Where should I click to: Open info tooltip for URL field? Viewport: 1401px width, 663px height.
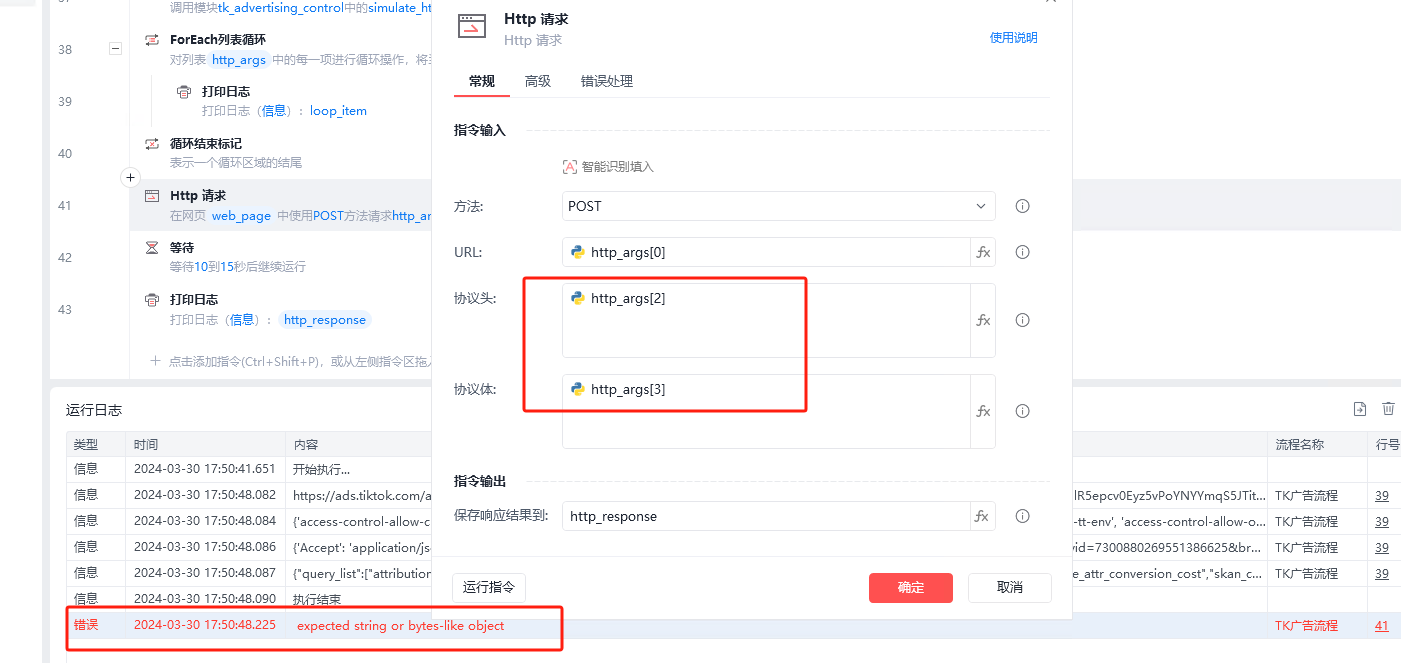[x=1022, y=252]
